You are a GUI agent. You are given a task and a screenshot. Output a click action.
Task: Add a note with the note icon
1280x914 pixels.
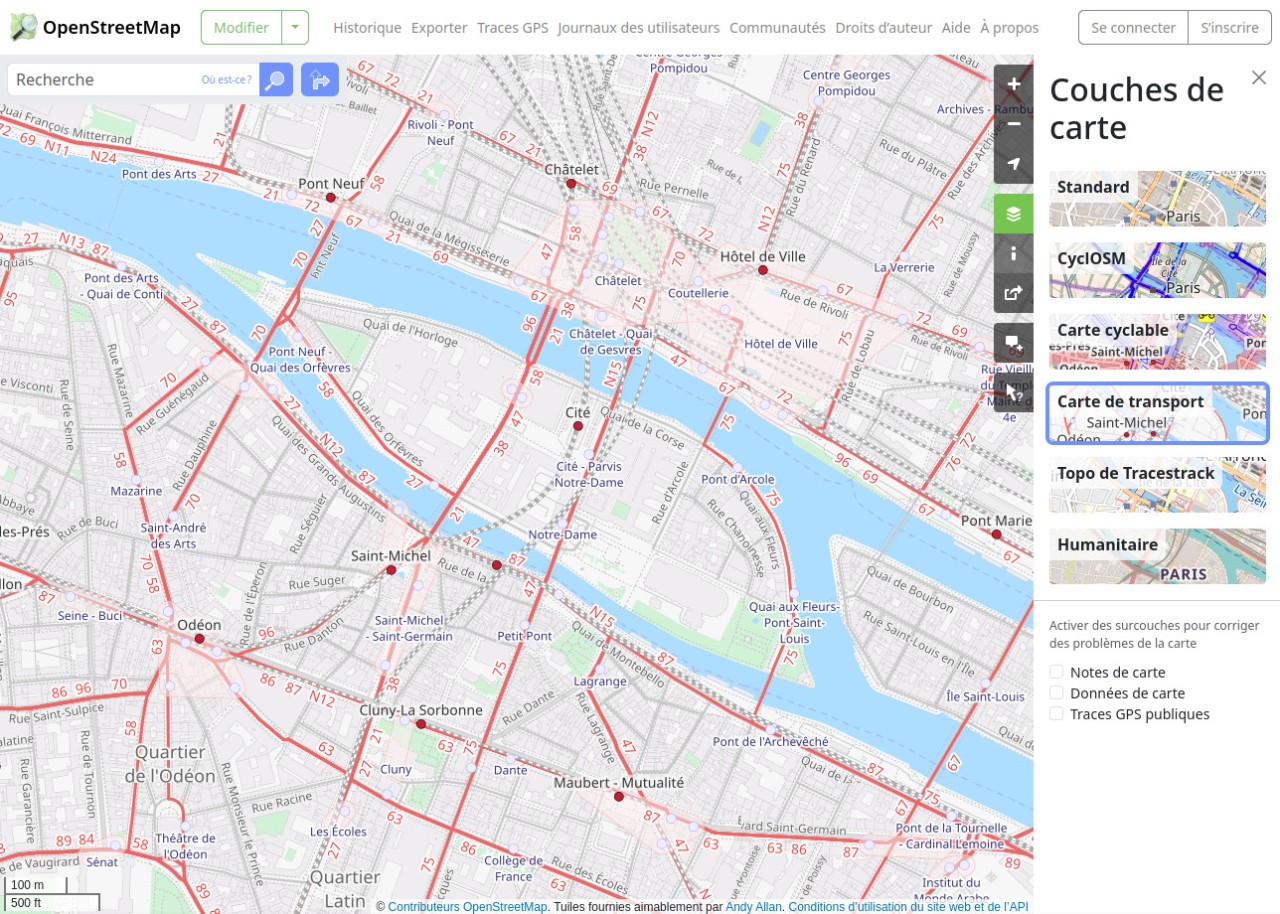(1014, 342)
